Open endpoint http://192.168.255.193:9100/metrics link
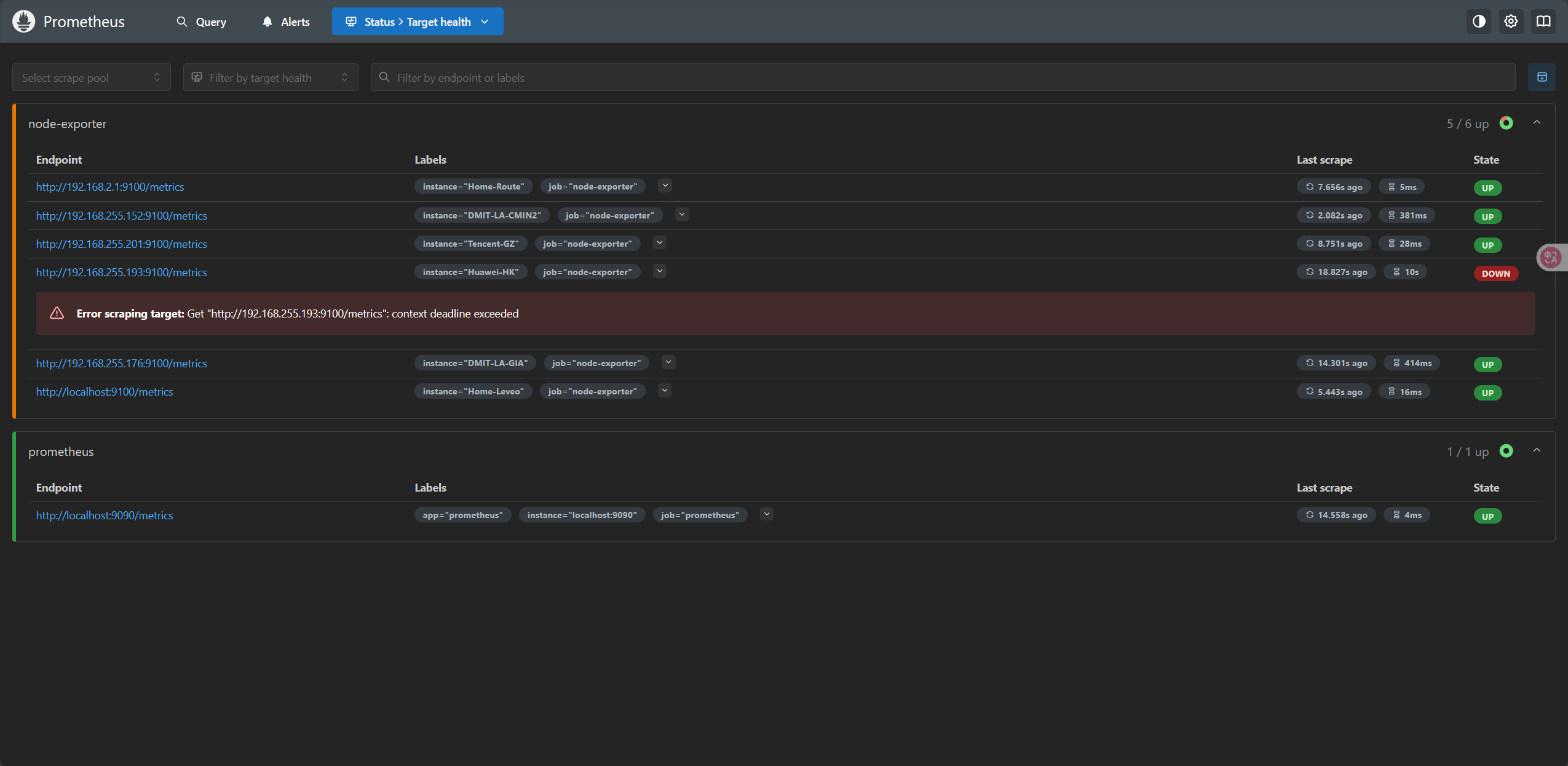The image size is (1568, 766). coord(122,272)
